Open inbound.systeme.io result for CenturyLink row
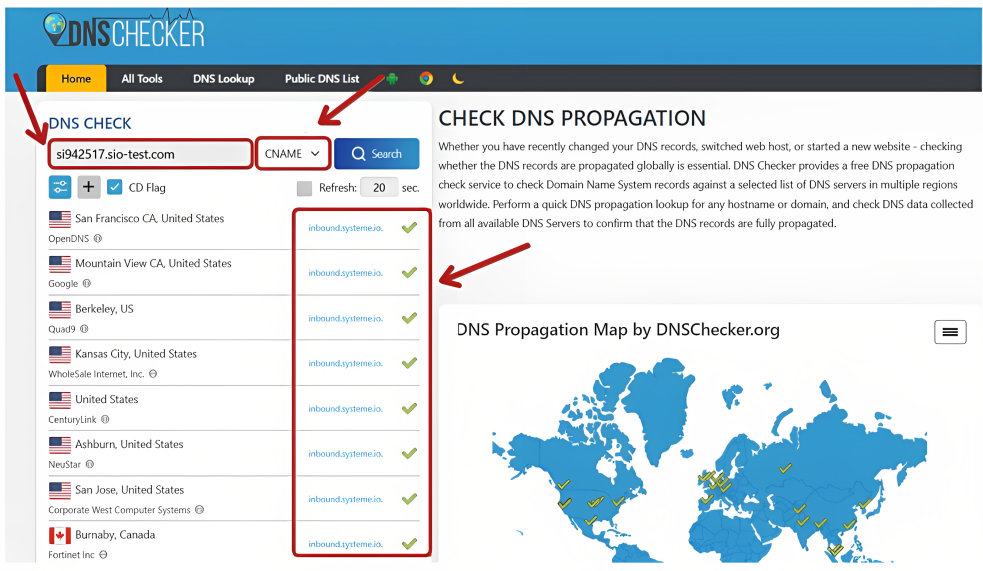Viewport: 983px width, 571px height. pyautogui.click(x=345, y=409)
